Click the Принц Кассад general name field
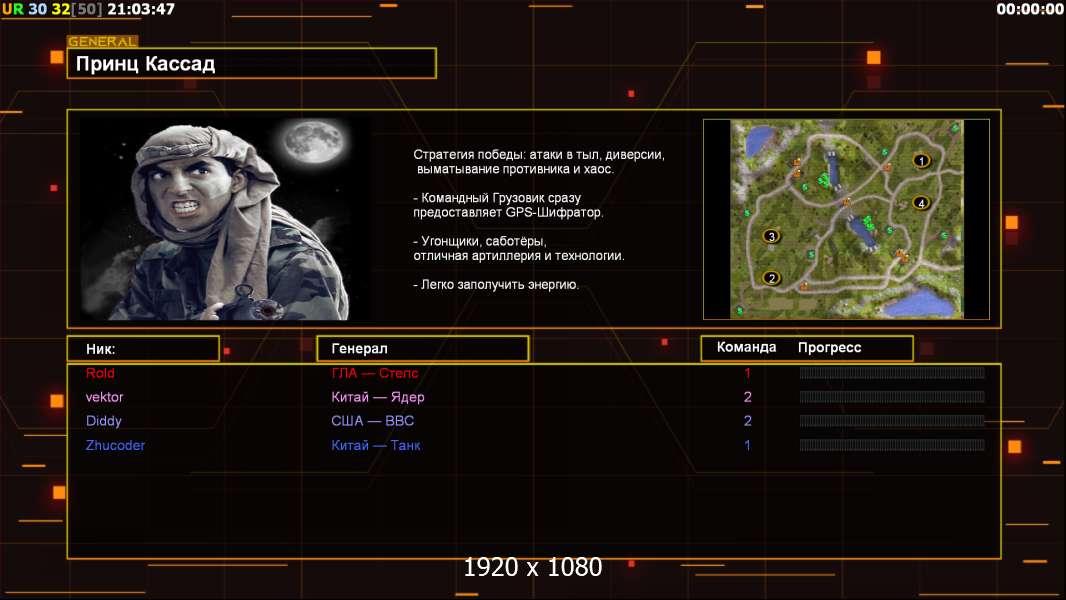 click(252, 63)
